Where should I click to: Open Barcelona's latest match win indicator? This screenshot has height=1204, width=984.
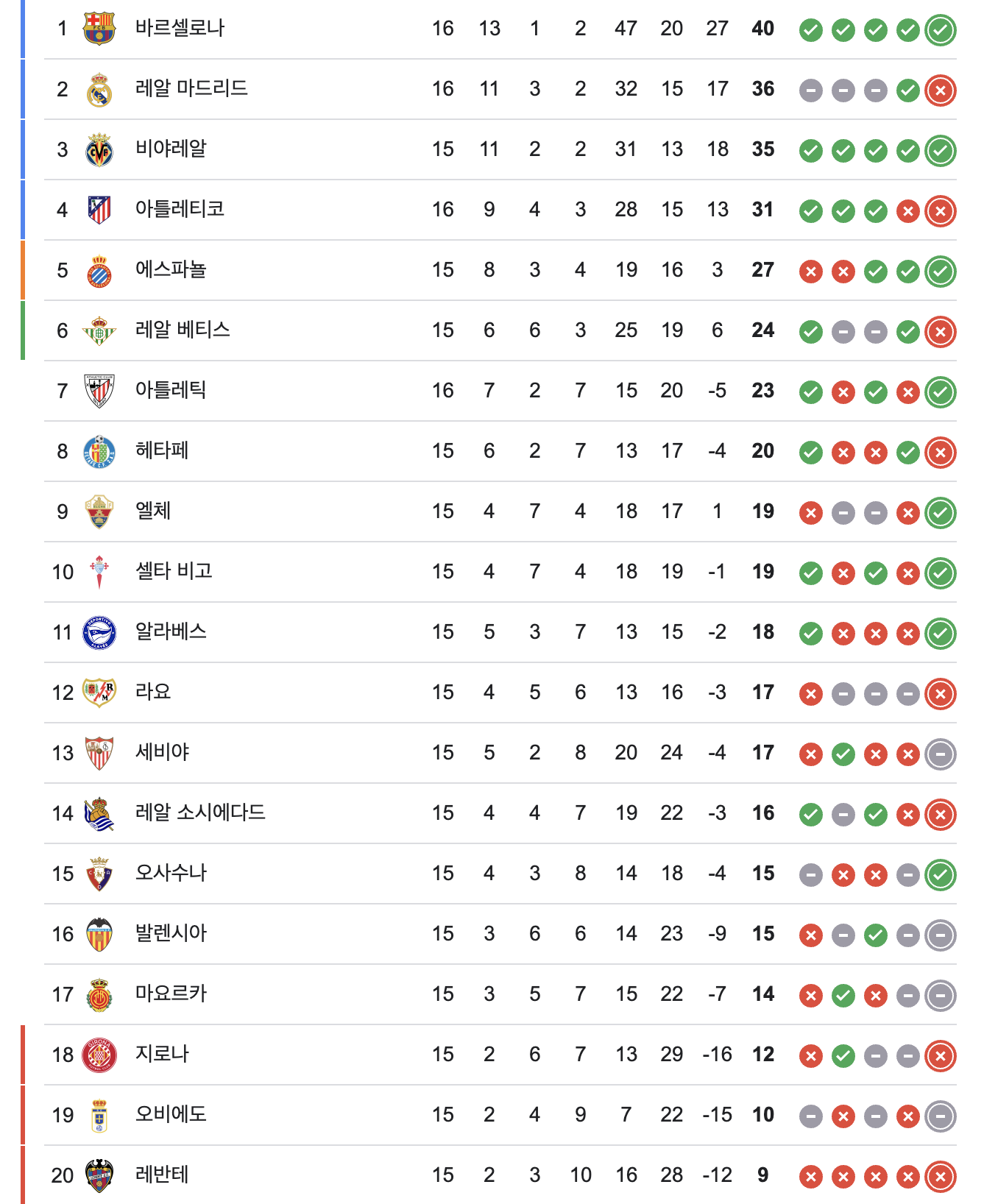coord(940,30)
